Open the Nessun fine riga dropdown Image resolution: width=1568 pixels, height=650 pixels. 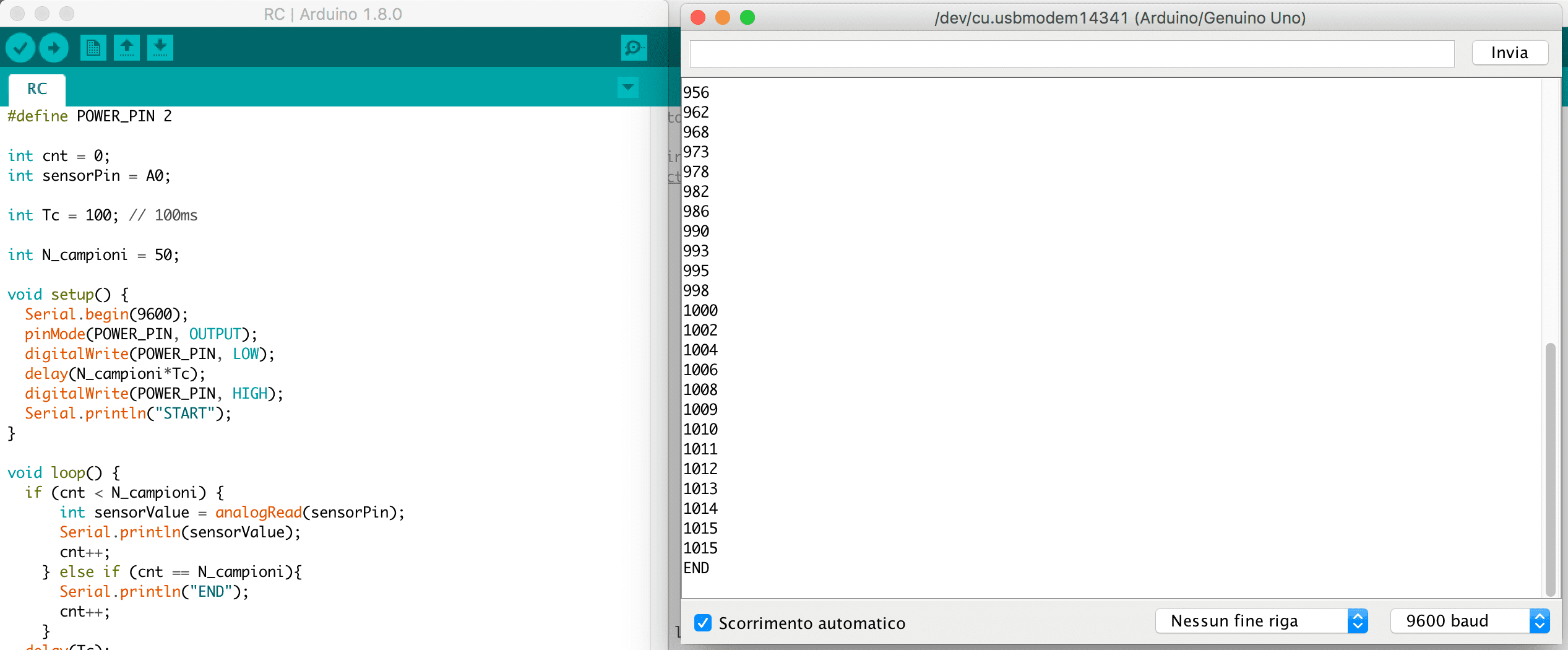point(1261,621)
